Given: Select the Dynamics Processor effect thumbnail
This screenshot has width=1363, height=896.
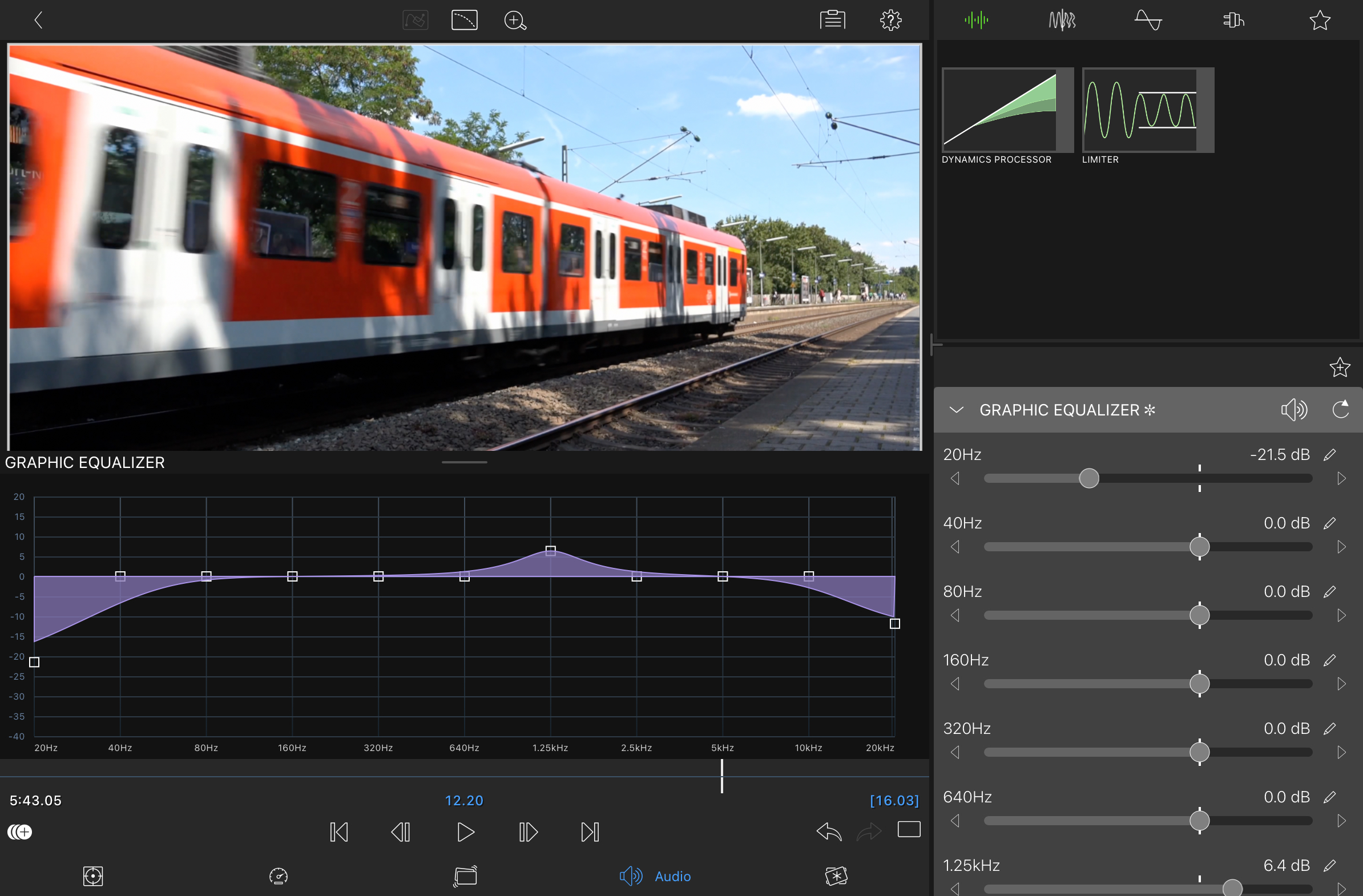Looking at the screenshot, I should [x=1007, y=110].
